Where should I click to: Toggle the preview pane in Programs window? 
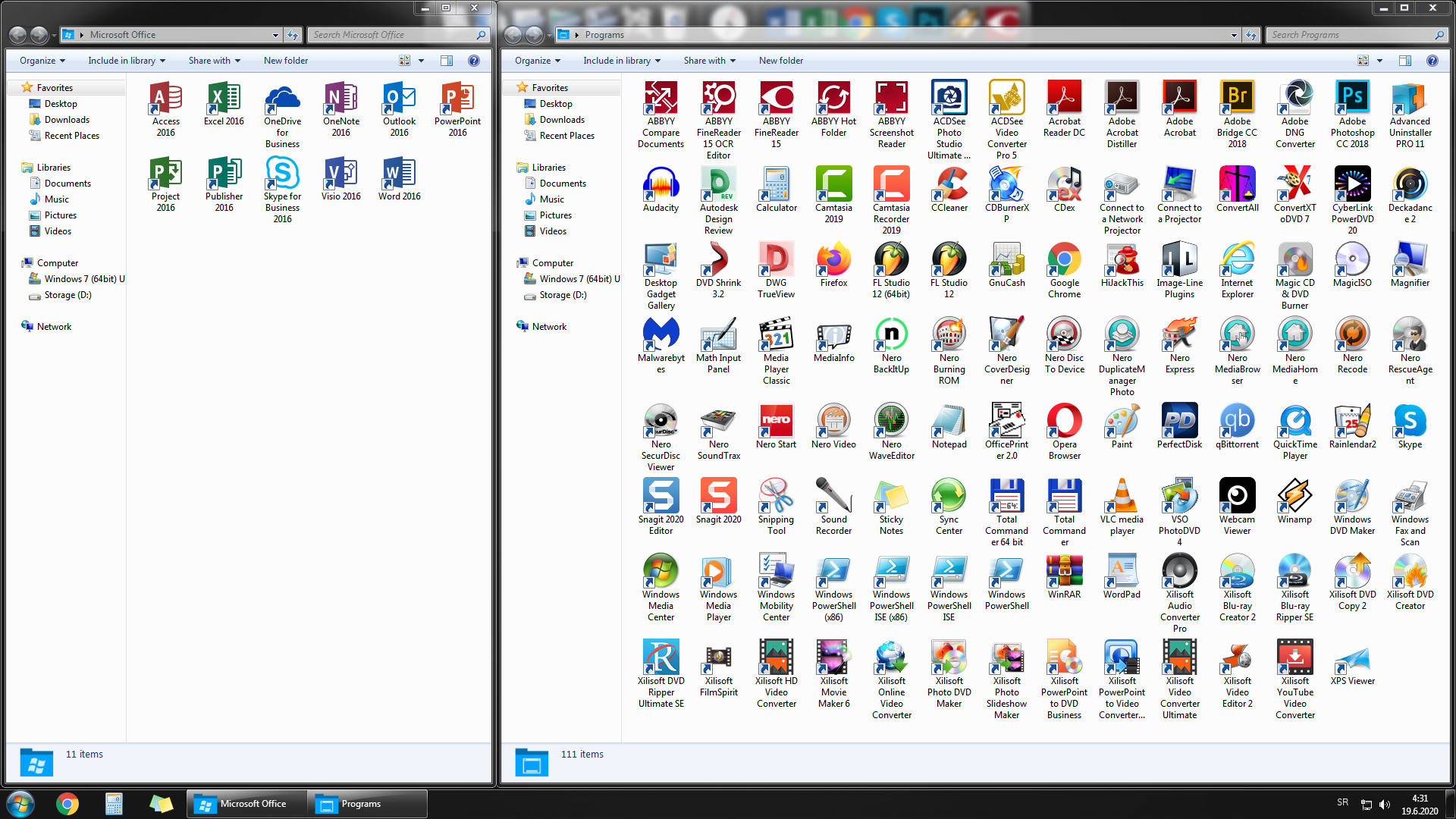coord(1404,61)
